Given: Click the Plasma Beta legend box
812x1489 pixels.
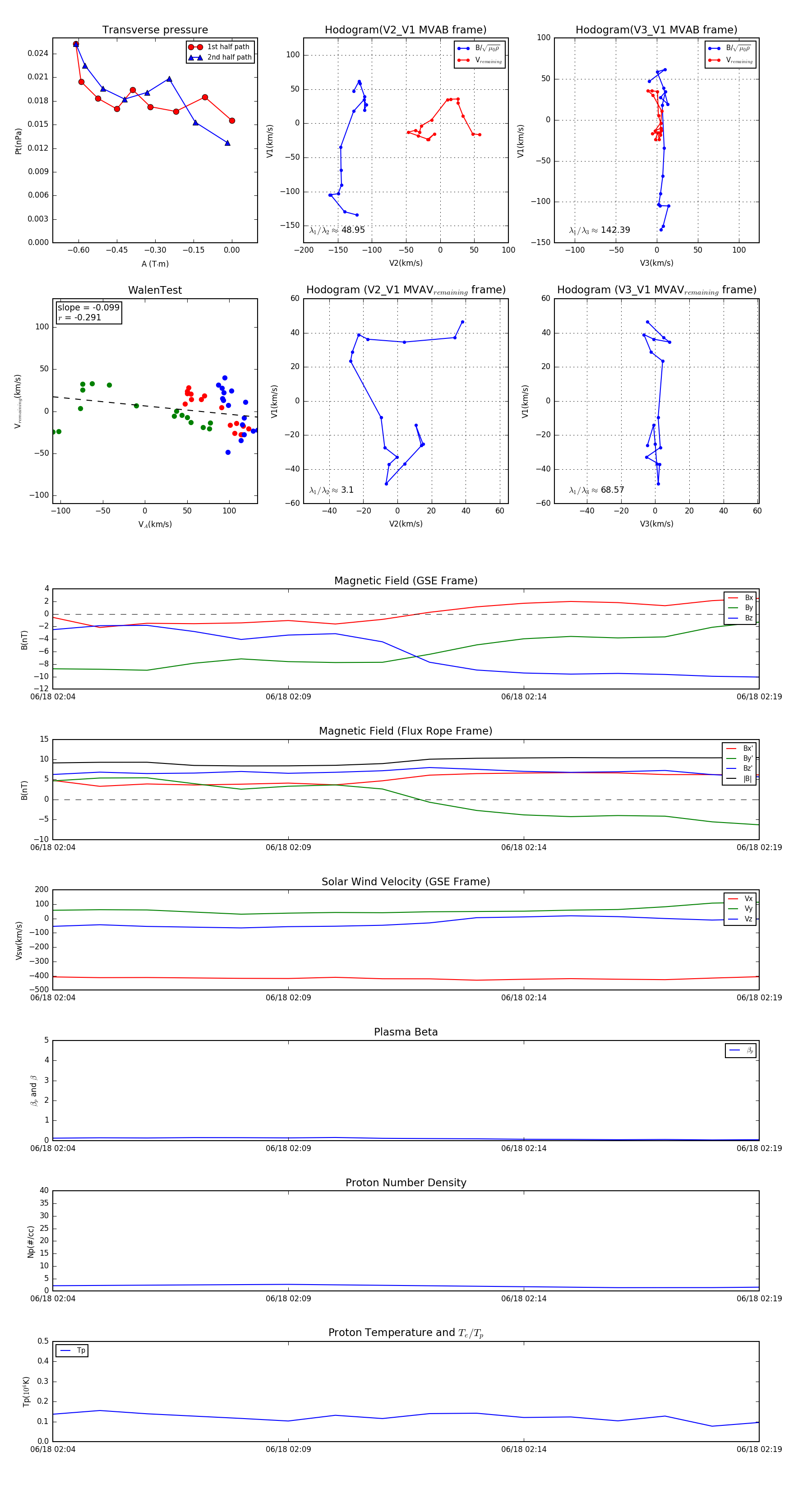Looking at the screenshot, I should (x=741, y=1050).
